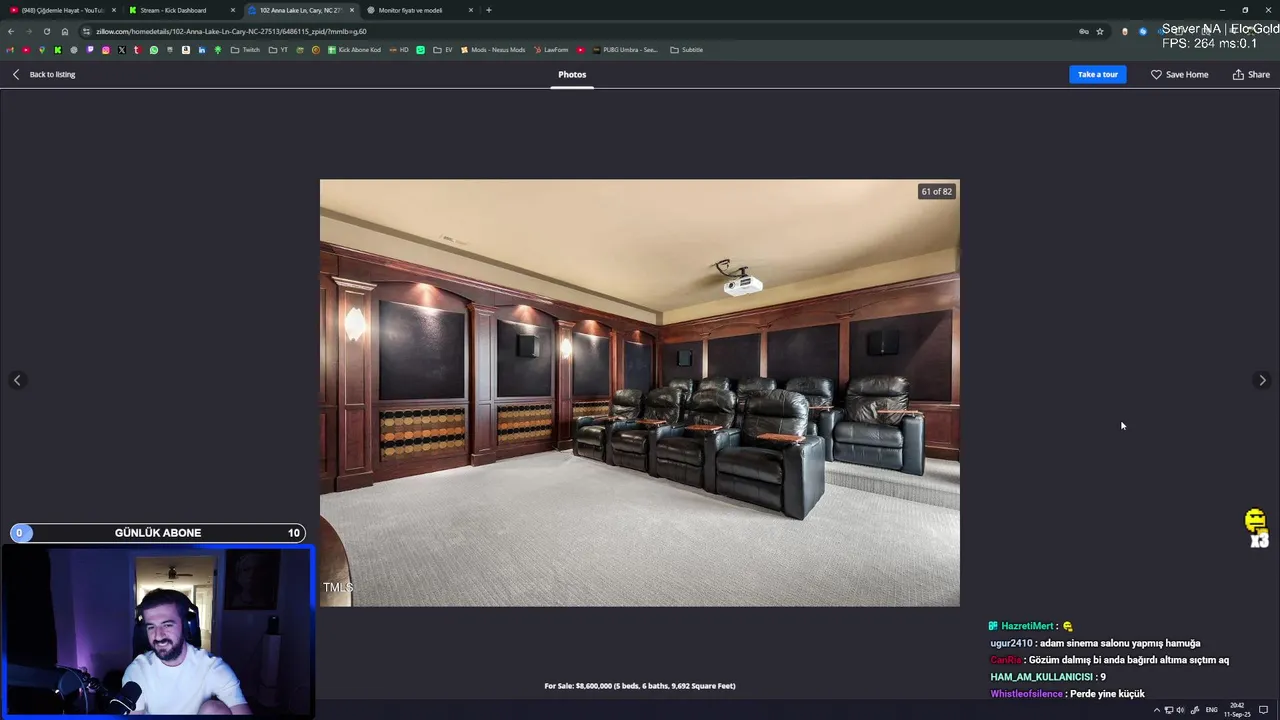Close the 102 Anna Lake Ln tab
Screen dimensions: 1280x720
pyautogui.click(x=352, y=10)
